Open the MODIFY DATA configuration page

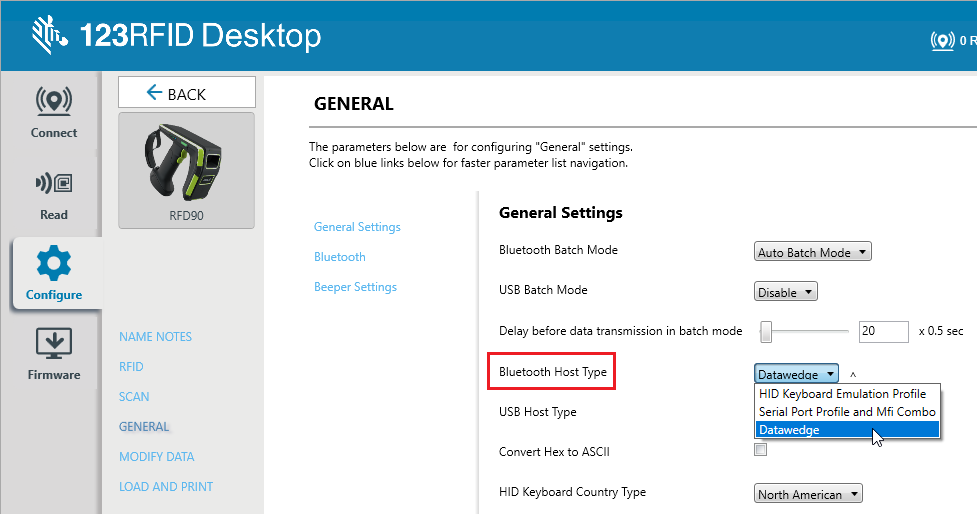156,456
